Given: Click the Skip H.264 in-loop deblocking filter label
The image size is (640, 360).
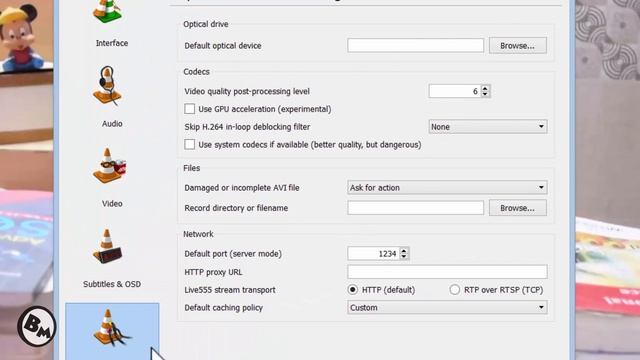Looking at the screenshot, I should 247,127.
